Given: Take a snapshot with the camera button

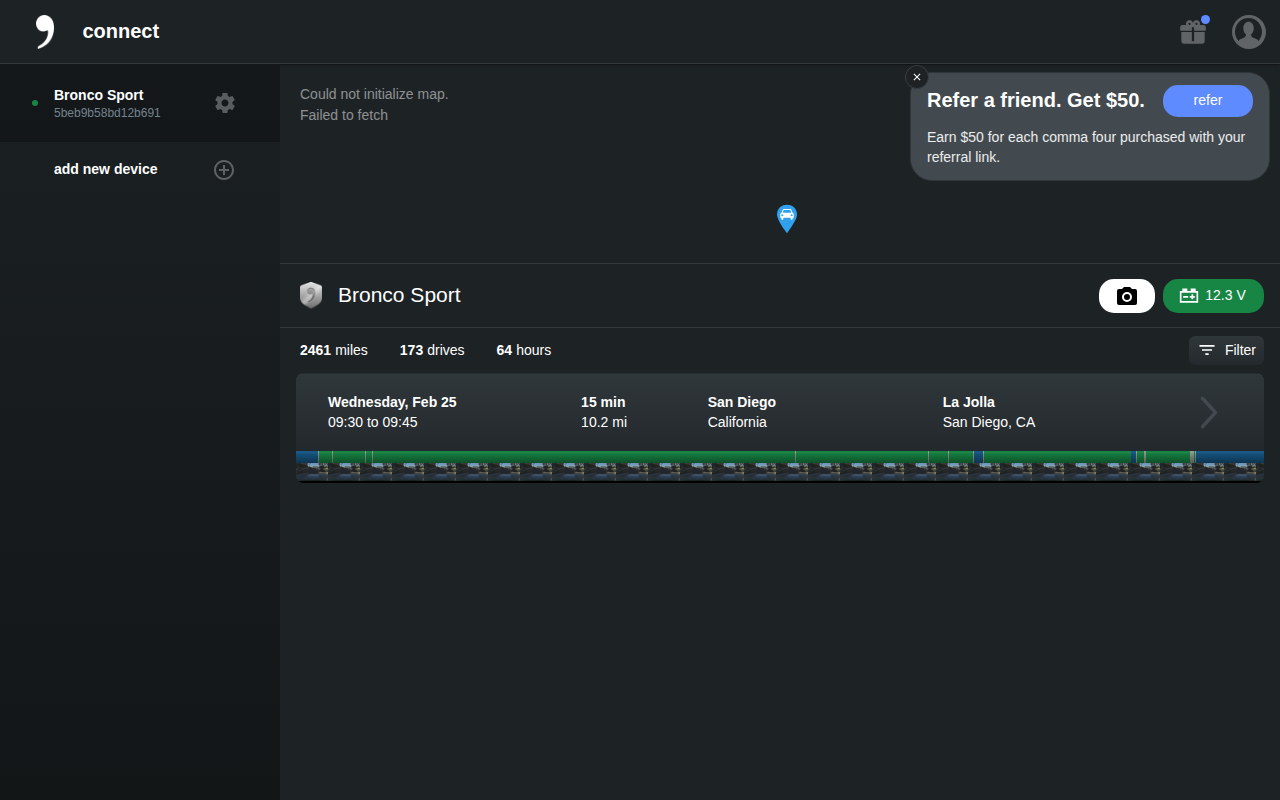Looking at the screenshot, I should [1127, 296].
